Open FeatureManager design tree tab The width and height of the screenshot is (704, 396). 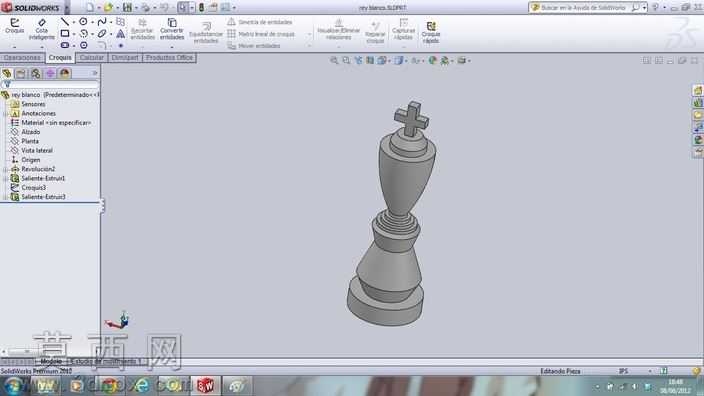7,73
